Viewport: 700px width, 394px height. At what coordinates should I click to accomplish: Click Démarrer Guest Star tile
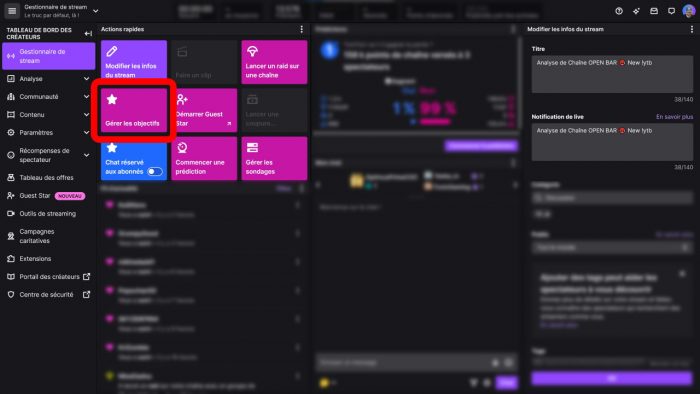tap(204, 110)
